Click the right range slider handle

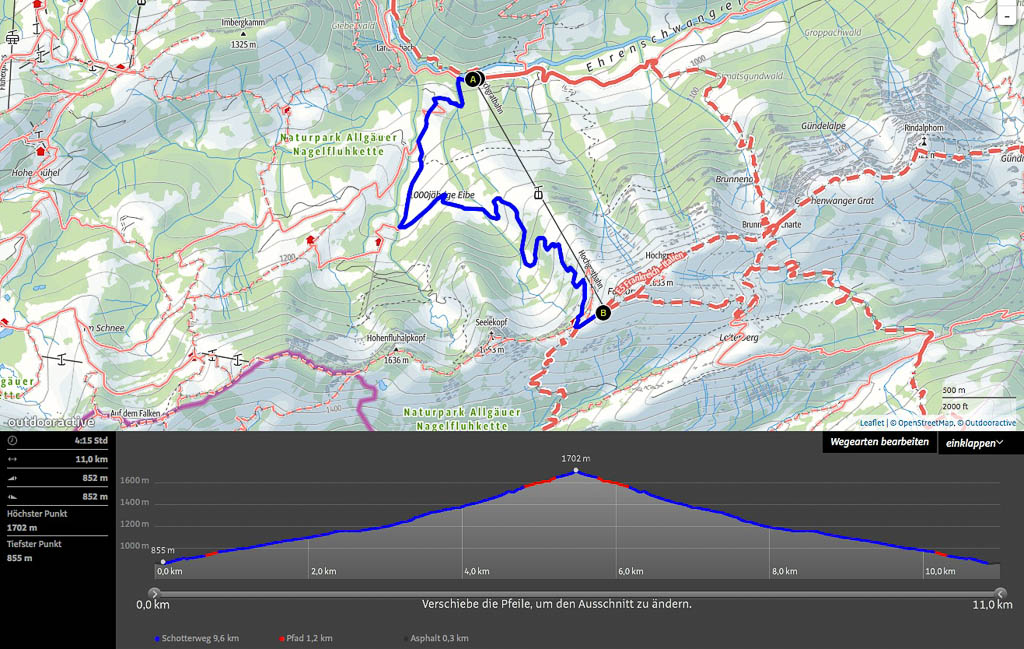1001,593
